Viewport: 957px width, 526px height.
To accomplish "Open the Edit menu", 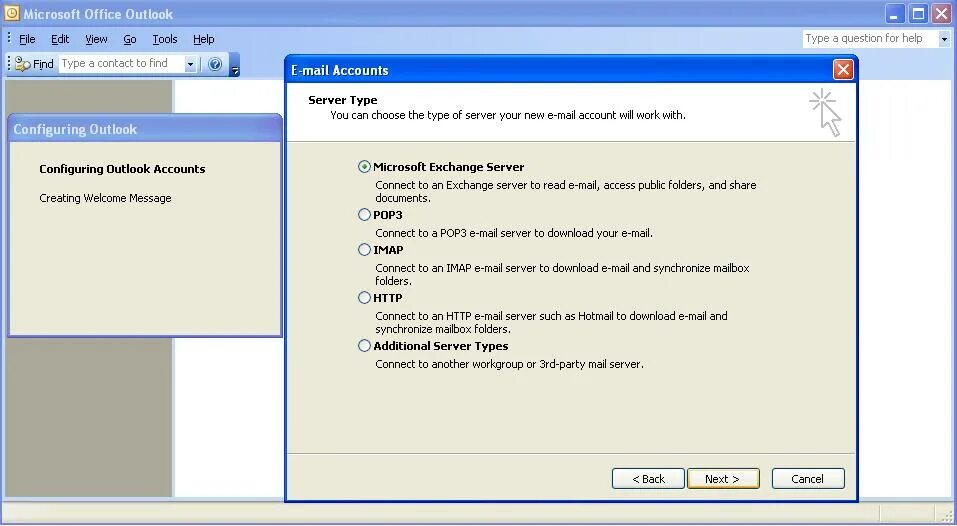I will 60,39.
